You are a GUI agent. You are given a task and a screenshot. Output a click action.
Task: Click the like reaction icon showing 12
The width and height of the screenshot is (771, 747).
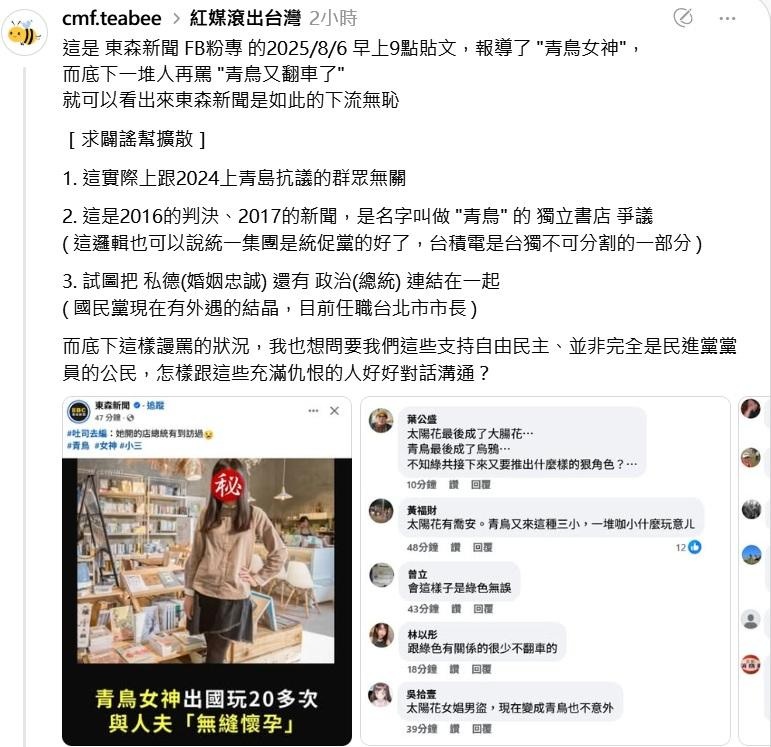pos(695,547)
